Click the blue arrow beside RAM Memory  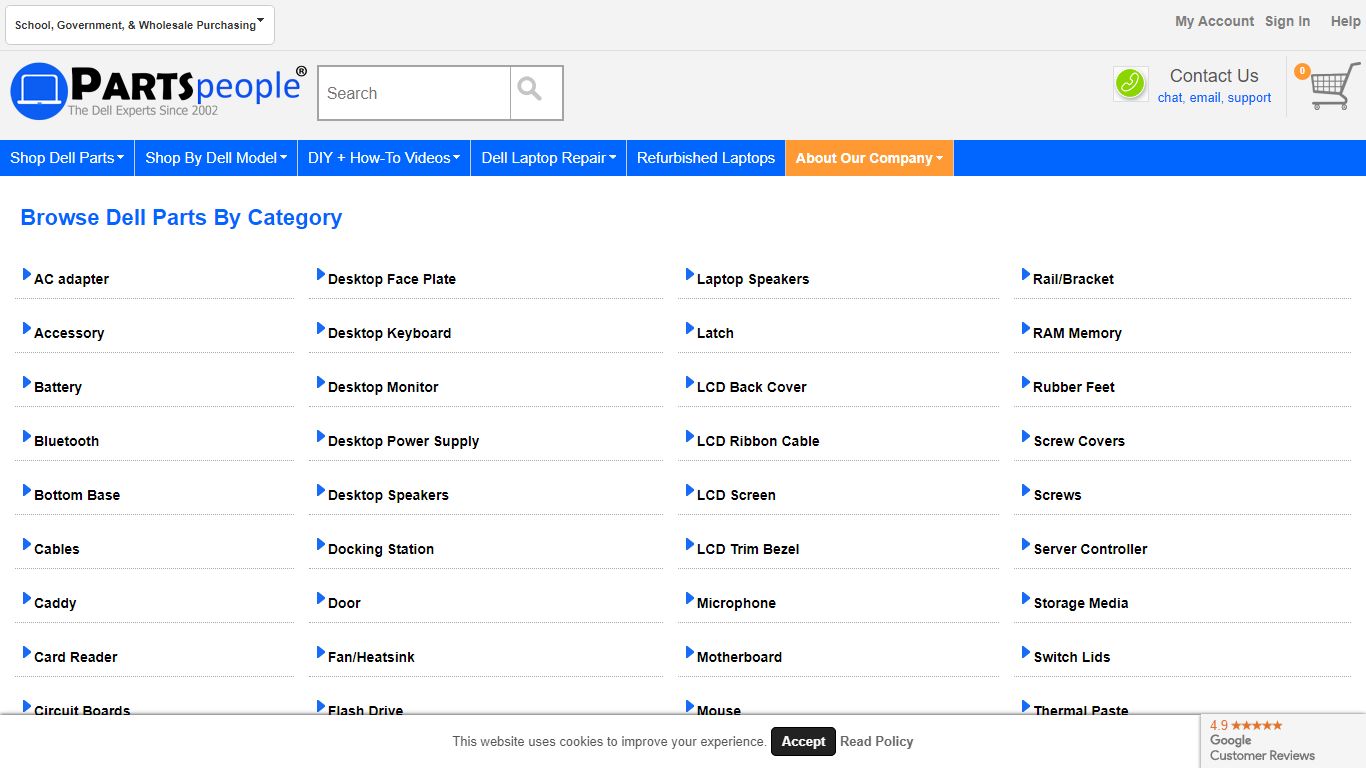[x=1026, y=328]
